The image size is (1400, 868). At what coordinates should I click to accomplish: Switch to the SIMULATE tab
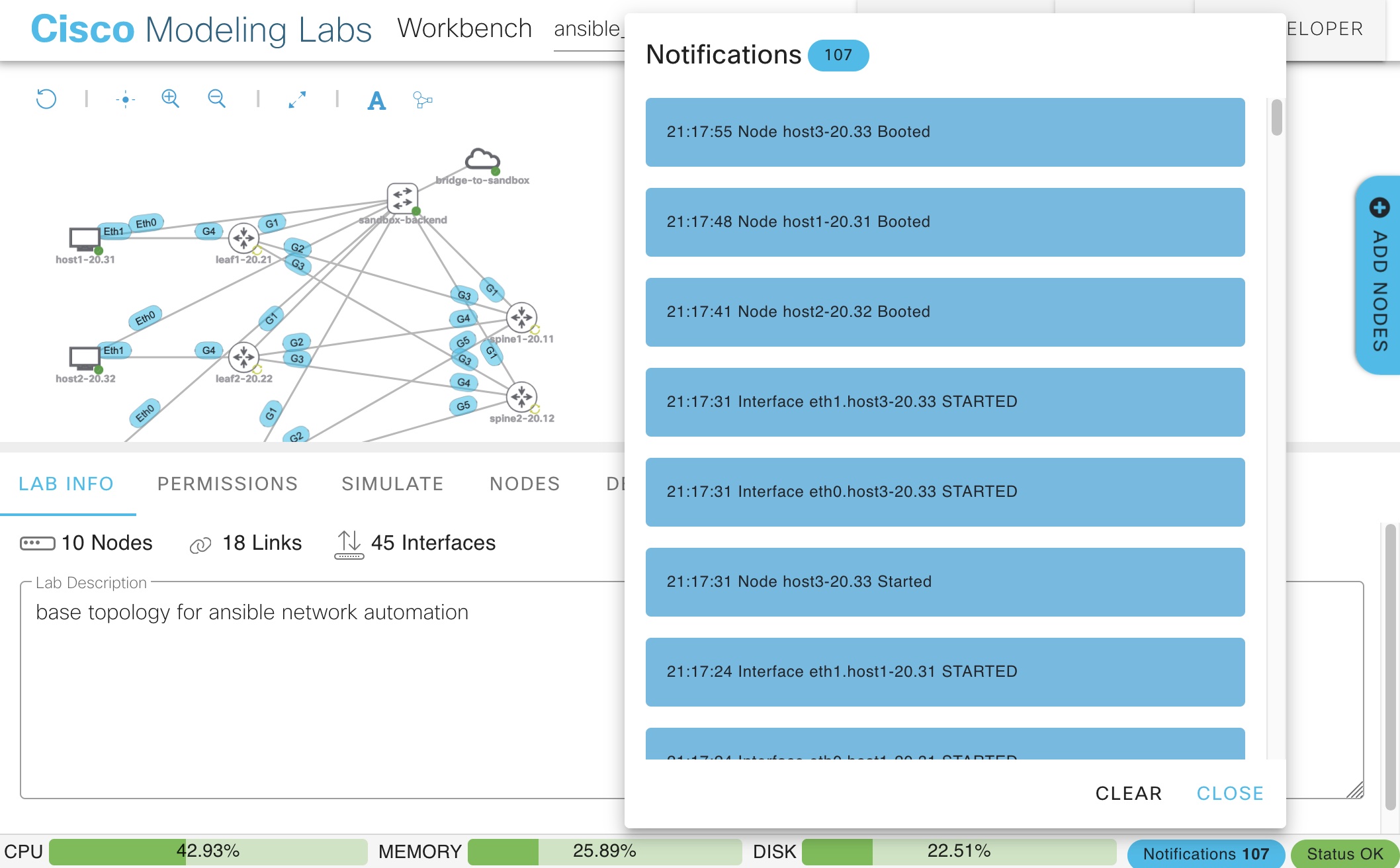(392, 484)
